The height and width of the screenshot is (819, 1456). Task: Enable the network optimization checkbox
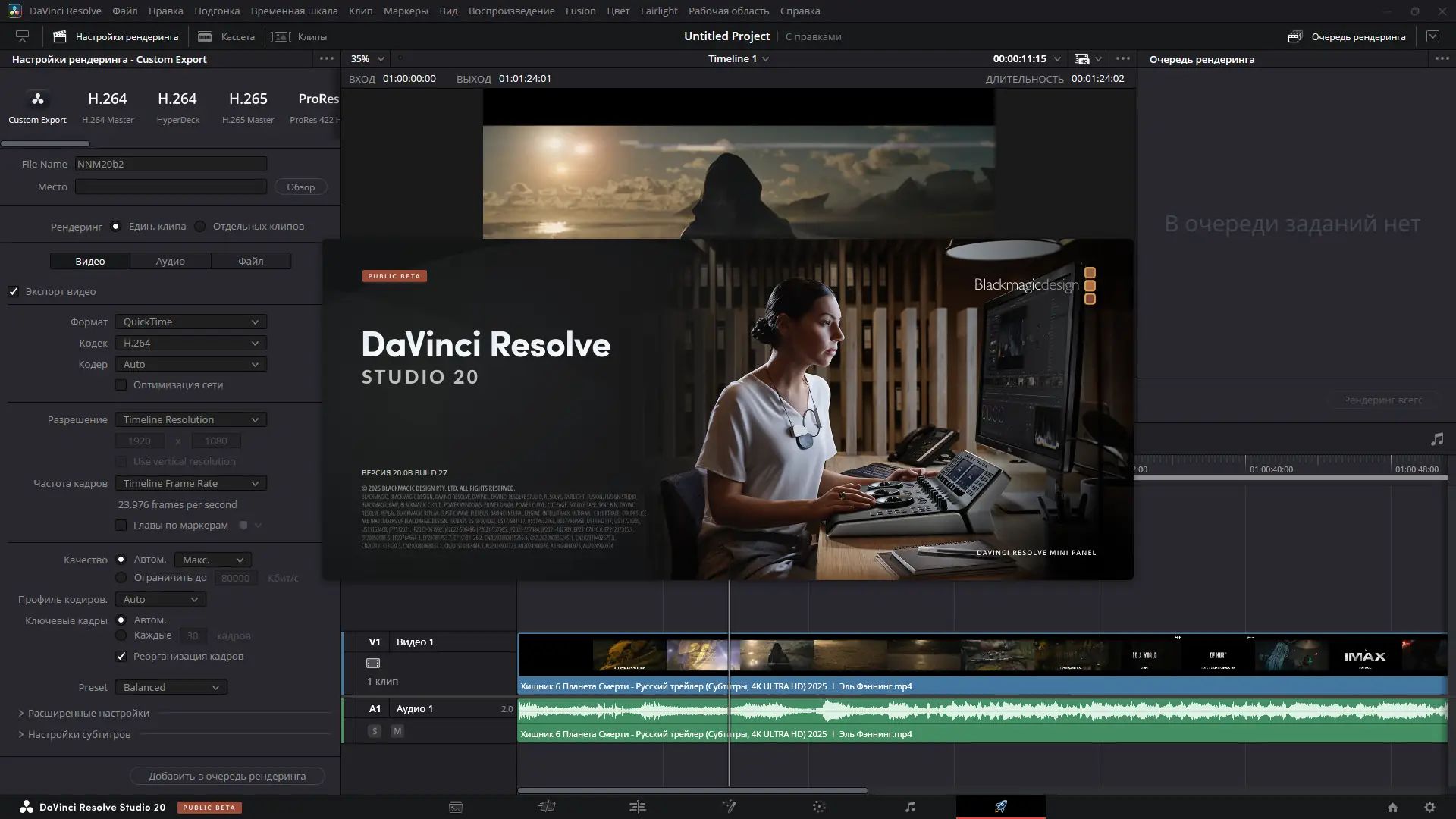[121, 385]
